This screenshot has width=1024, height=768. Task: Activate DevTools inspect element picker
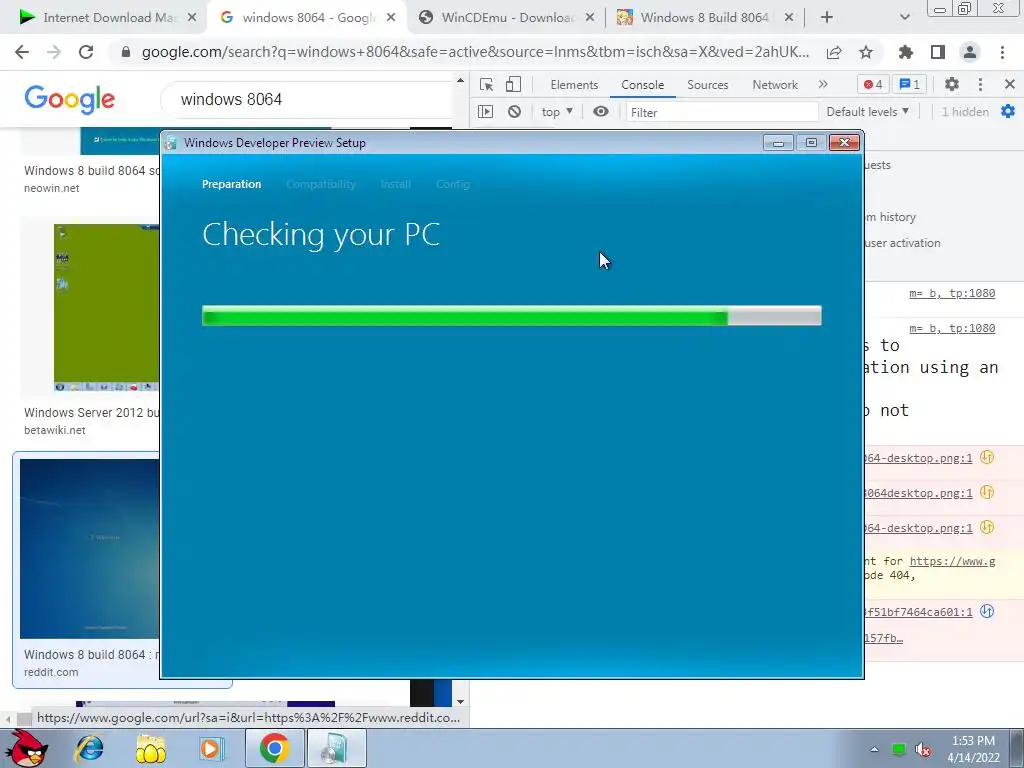pos(487,84)
